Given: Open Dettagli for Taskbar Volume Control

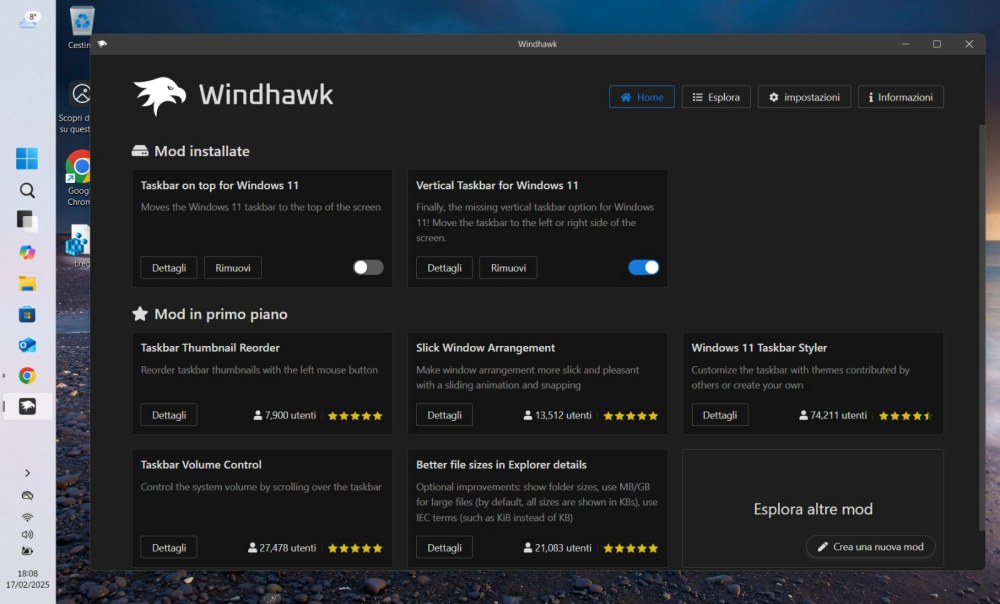Looking at the screenshot, I should coord(169,548).
